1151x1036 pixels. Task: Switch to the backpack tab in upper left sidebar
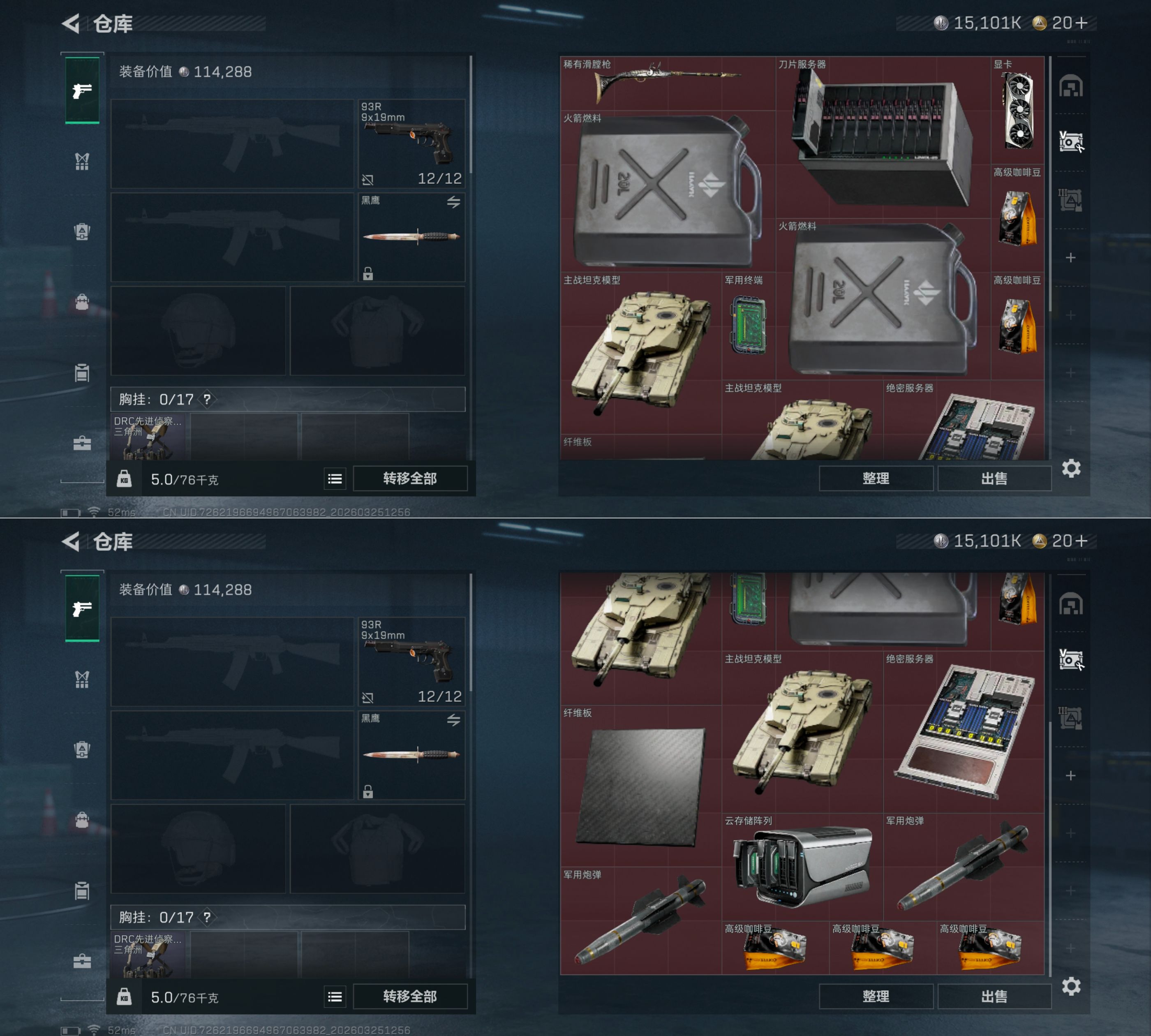[82, 231]
